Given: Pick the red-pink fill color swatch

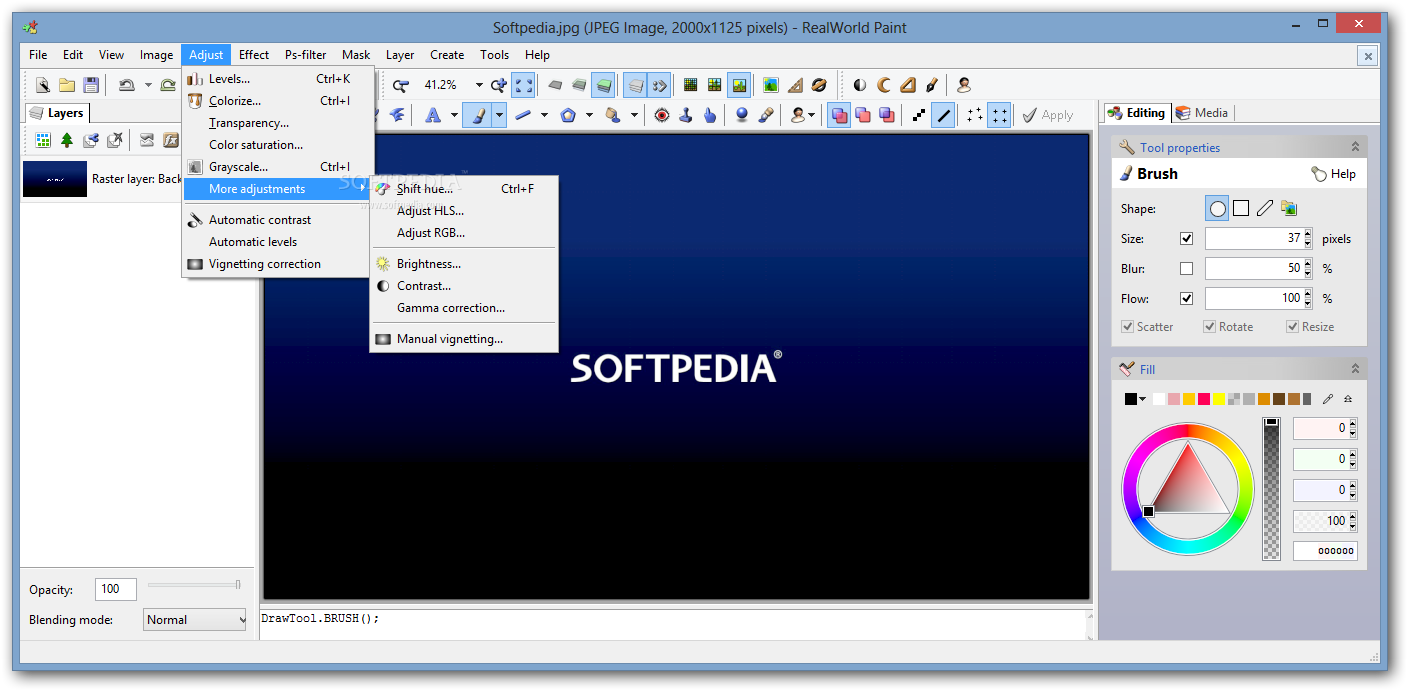Looking at the screenshot, I should [x=1204, y=399].
